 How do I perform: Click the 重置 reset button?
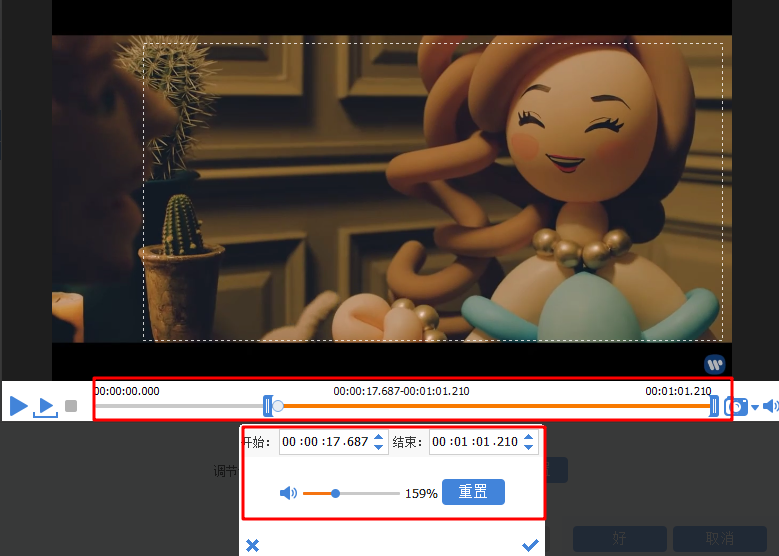click(x=473, y=492)
